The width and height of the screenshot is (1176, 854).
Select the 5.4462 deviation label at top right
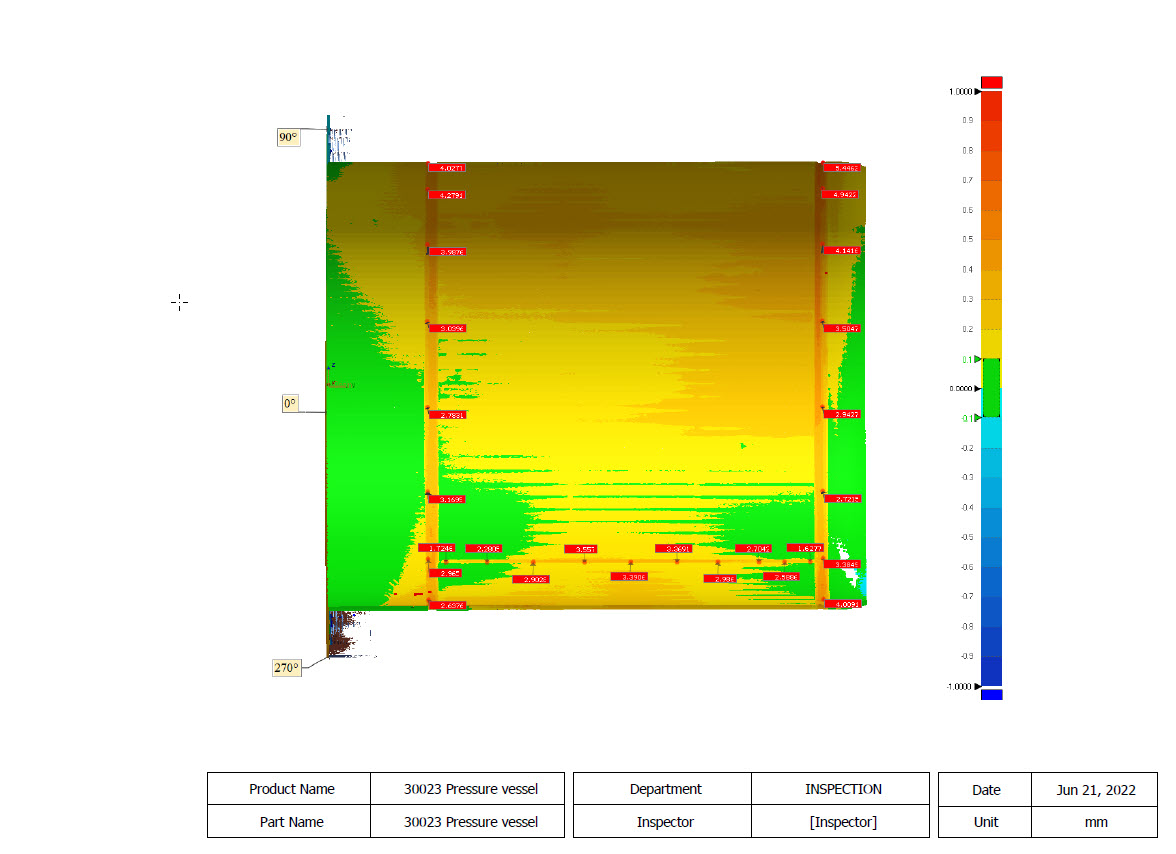[x=842, y=168]
